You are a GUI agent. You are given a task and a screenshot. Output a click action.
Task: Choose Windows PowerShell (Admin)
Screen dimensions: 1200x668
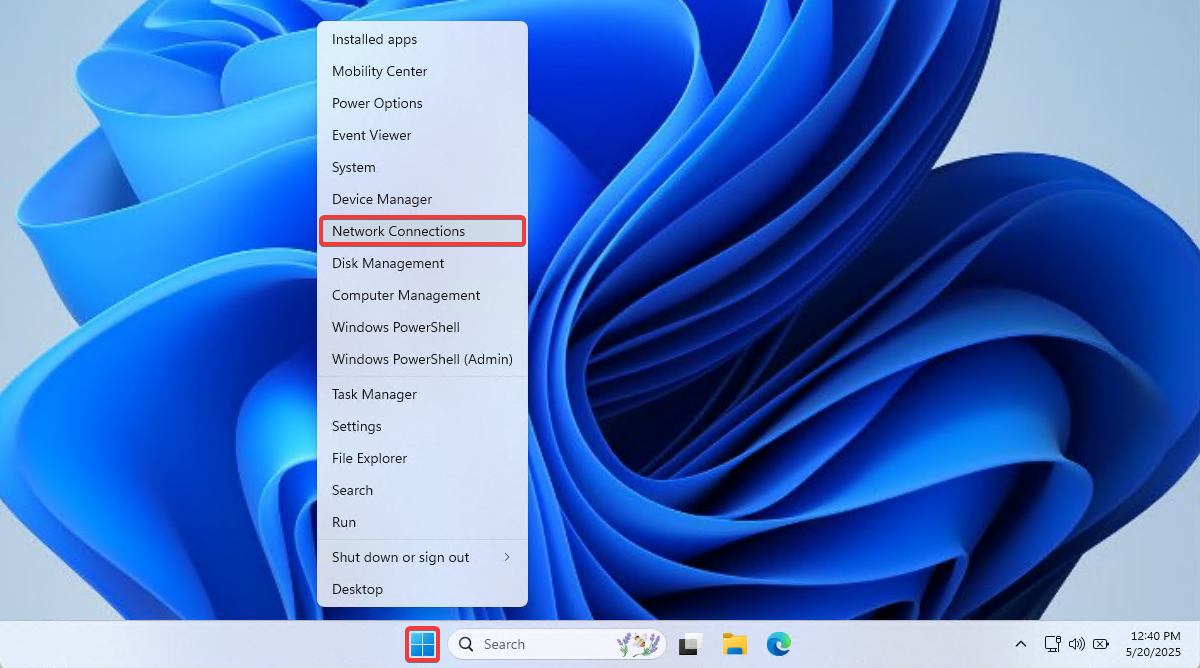point(422,359)
